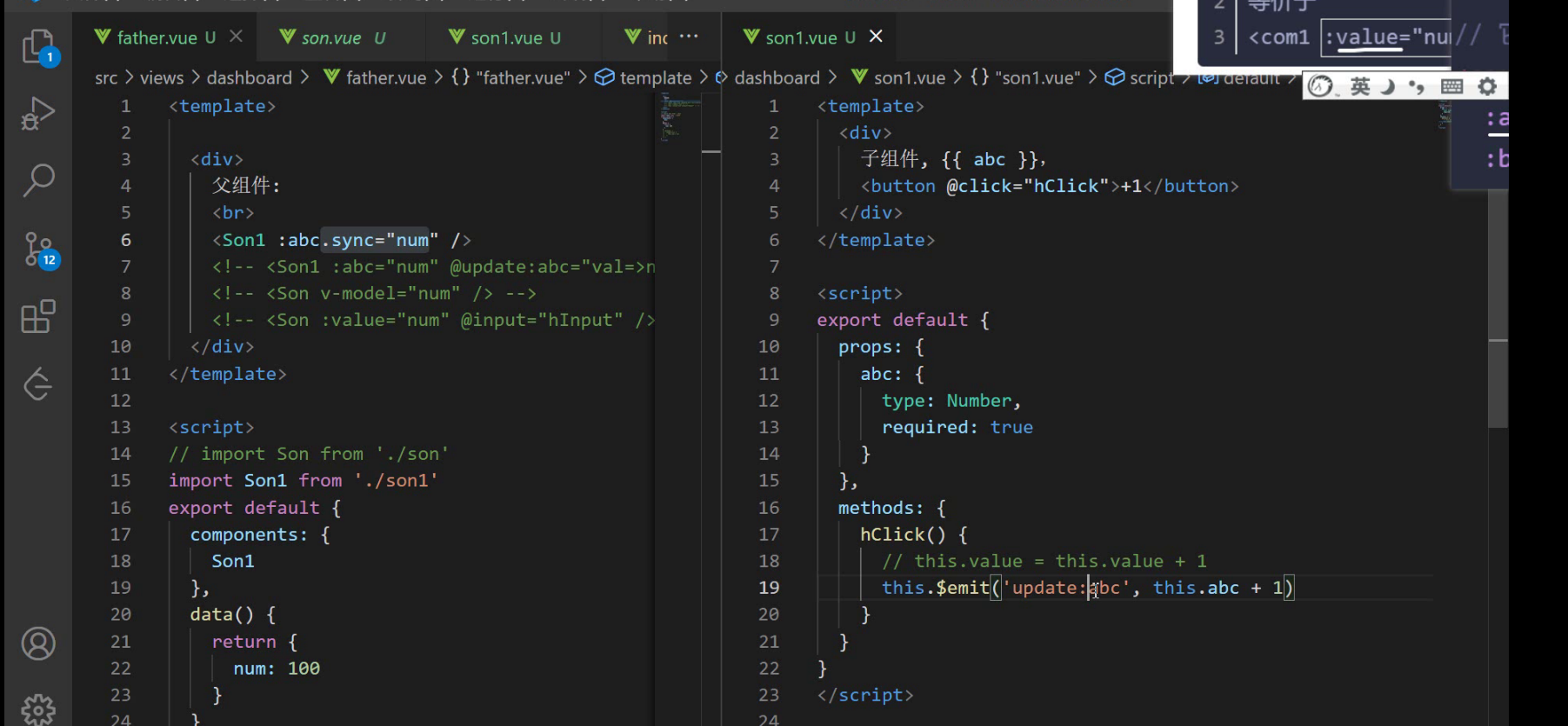Click the 'hClick()' method definition
The width and height of the screenshot is (1568, 726).
click(903, 535)
